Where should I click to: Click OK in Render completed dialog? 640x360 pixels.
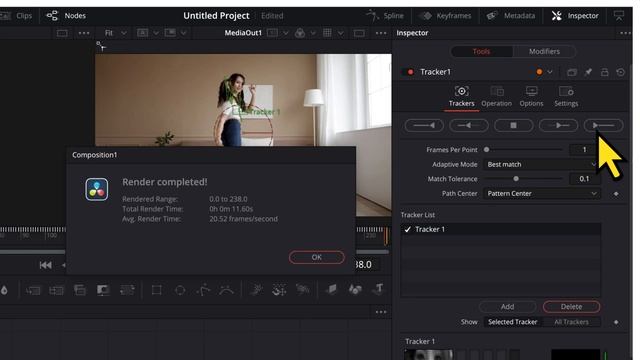coord(316,257)
